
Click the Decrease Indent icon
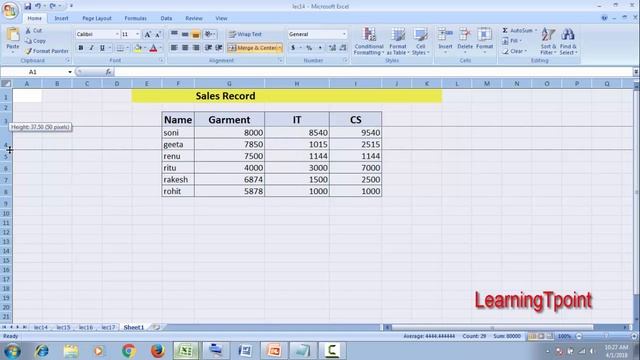point(209,48)
